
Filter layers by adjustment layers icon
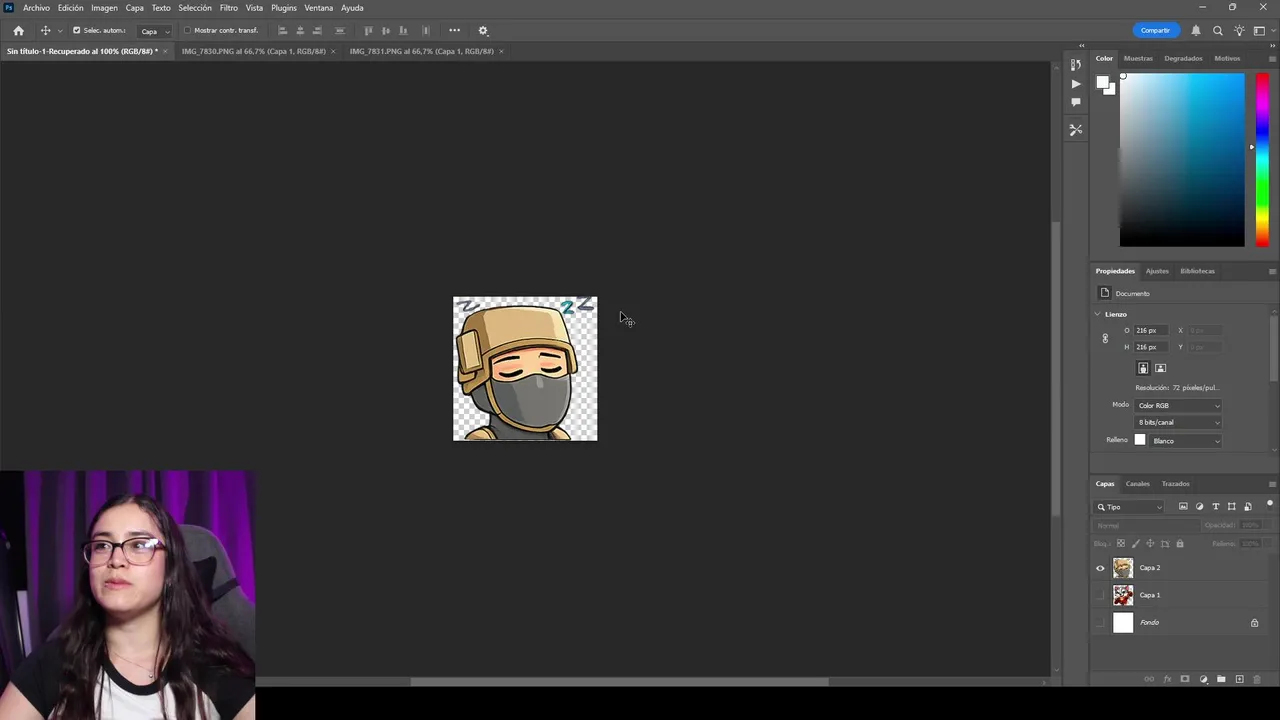(1199, 507)
